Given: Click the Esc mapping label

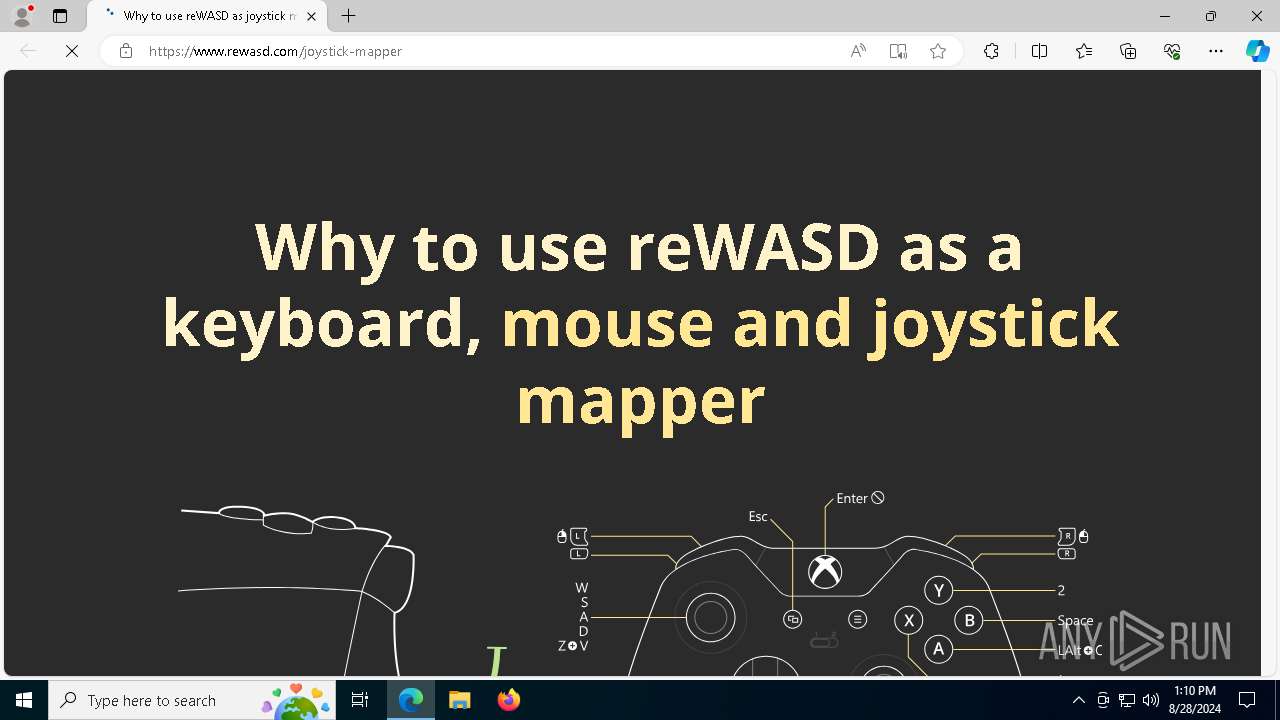Looking at the screenshot, I should click(x=758, y=517).
